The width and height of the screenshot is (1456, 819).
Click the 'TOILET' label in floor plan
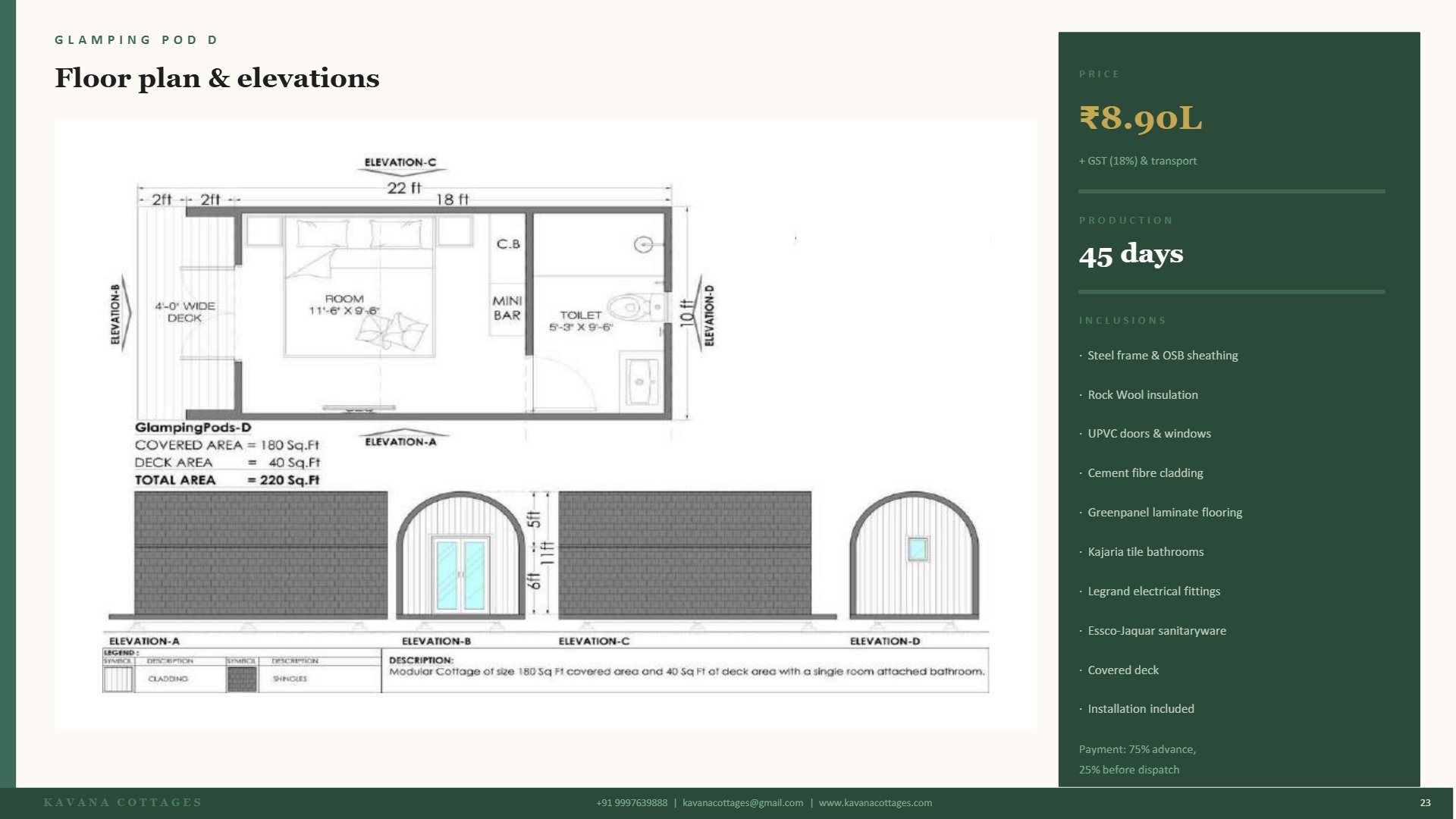(581, 315)
